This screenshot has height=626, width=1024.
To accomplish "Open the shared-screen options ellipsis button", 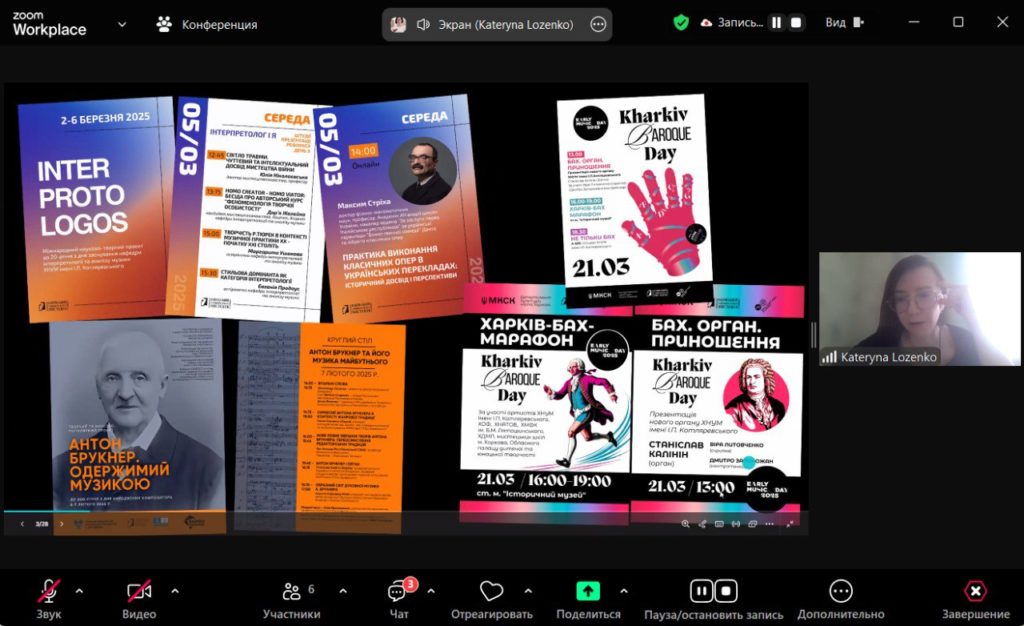I will click(598, 25).
